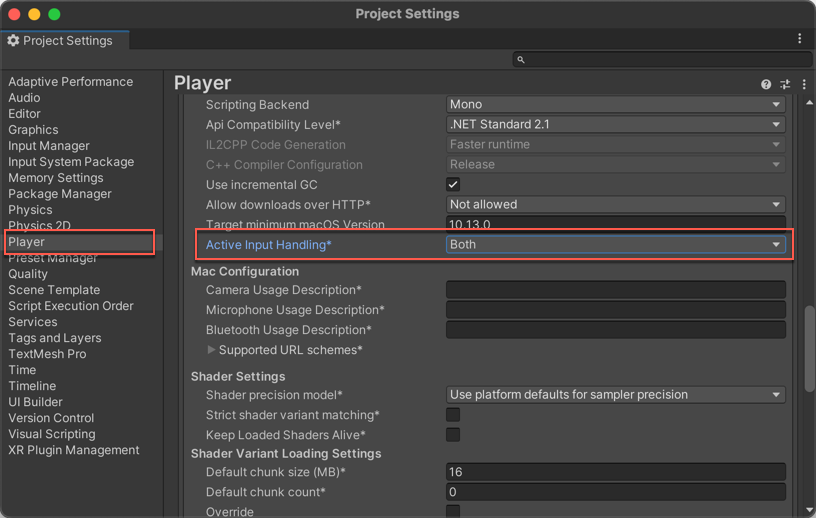Open XR Plugin Management settings
This screenshot has width=816, height=518.
[74, 450]
